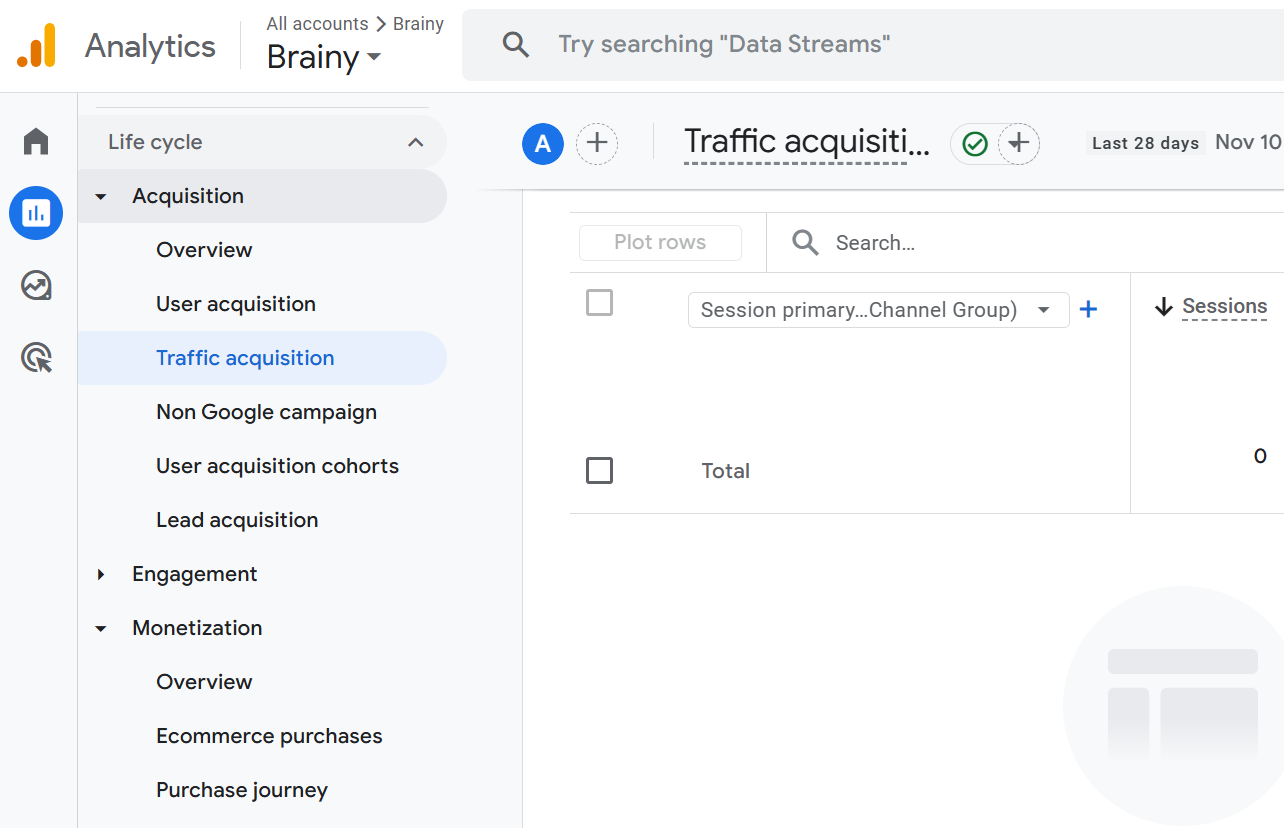Collapse the Life cycle section

(416, 142)
